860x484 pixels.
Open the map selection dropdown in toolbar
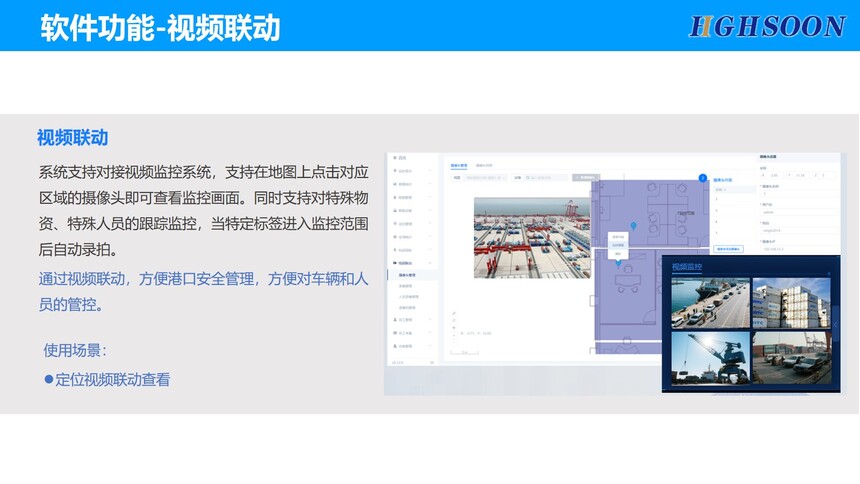pyautogui.click(x=485, y=178)
